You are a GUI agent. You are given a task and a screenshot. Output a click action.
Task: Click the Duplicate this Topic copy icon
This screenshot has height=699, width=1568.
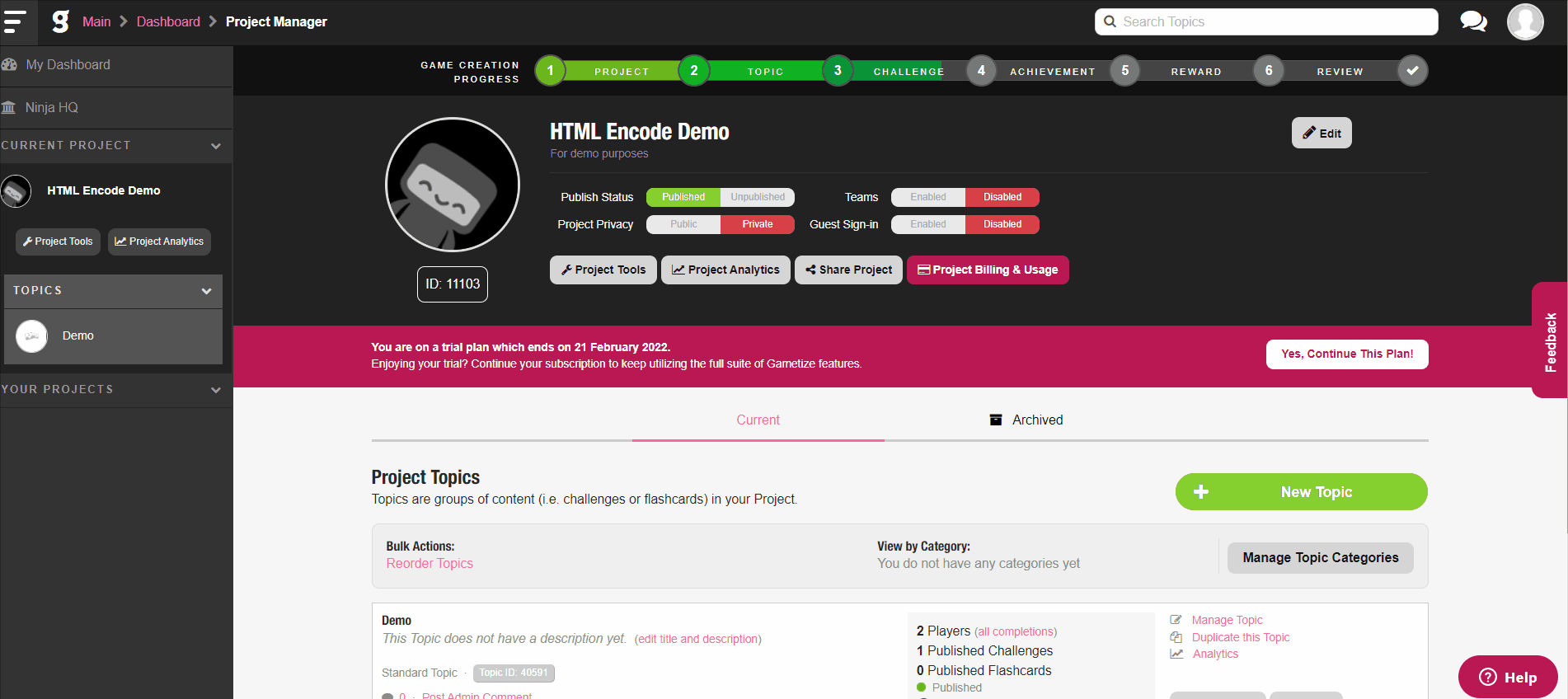1176,637
